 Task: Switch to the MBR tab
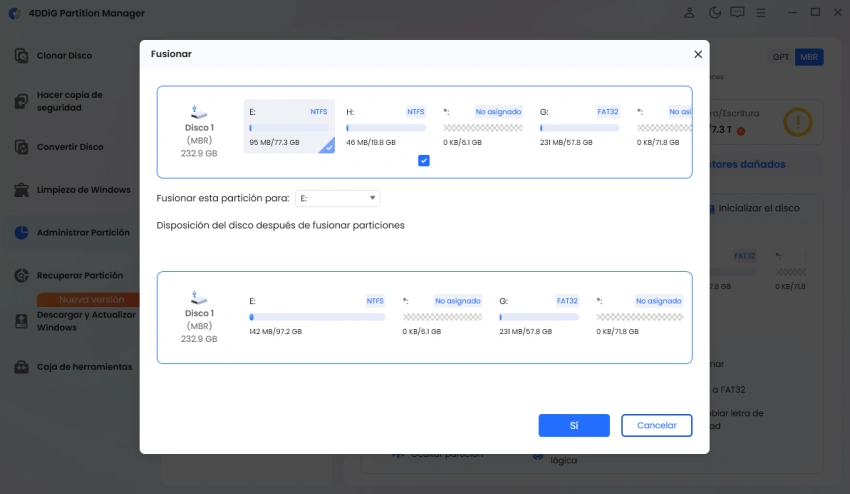click(809, 57)
